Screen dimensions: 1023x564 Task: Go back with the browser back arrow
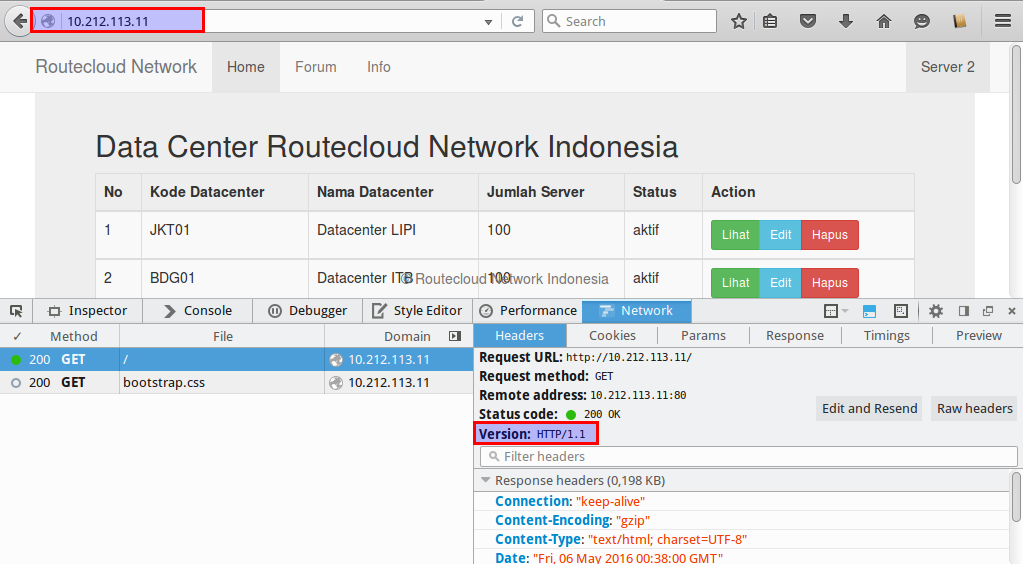pos(19,21)
